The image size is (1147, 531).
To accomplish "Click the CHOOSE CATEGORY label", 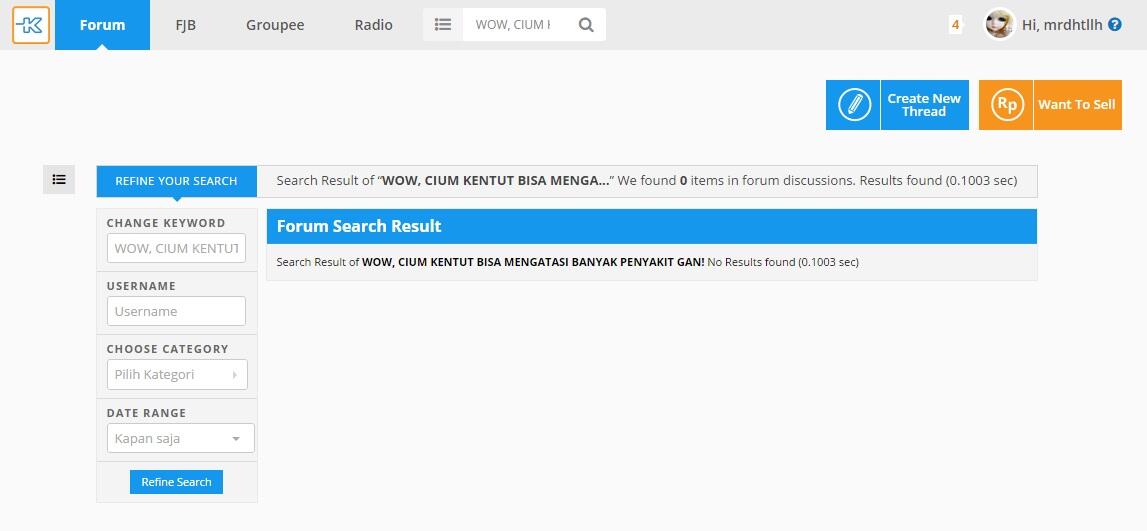I will [x=168, y=349].
